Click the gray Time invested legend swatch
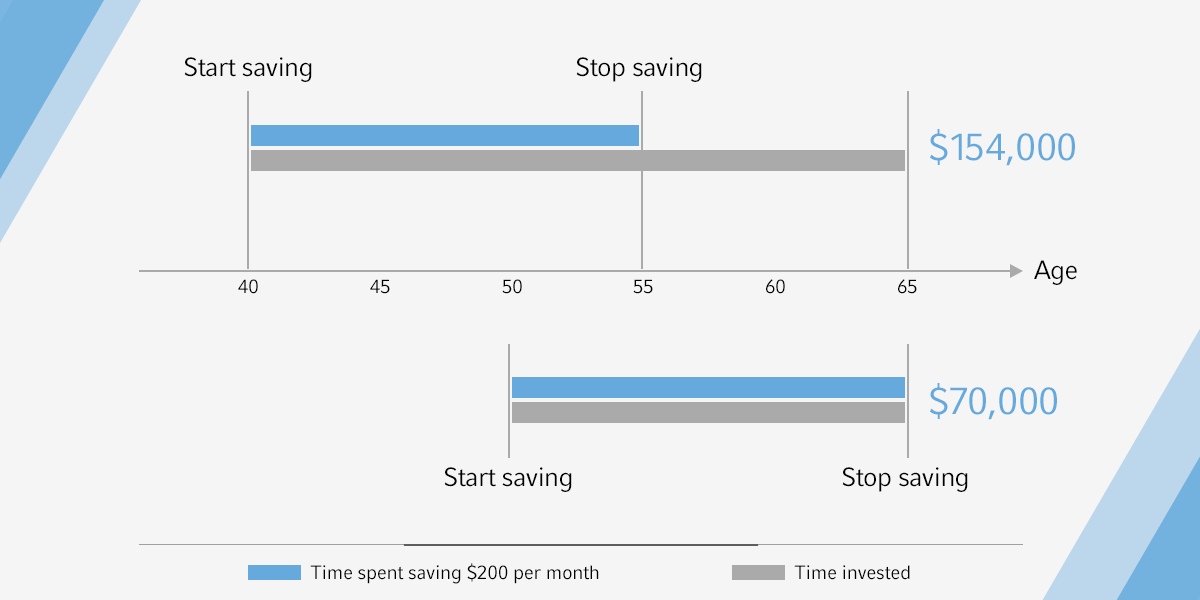Viewport: 1200px width, 600px height. [758, 573]
